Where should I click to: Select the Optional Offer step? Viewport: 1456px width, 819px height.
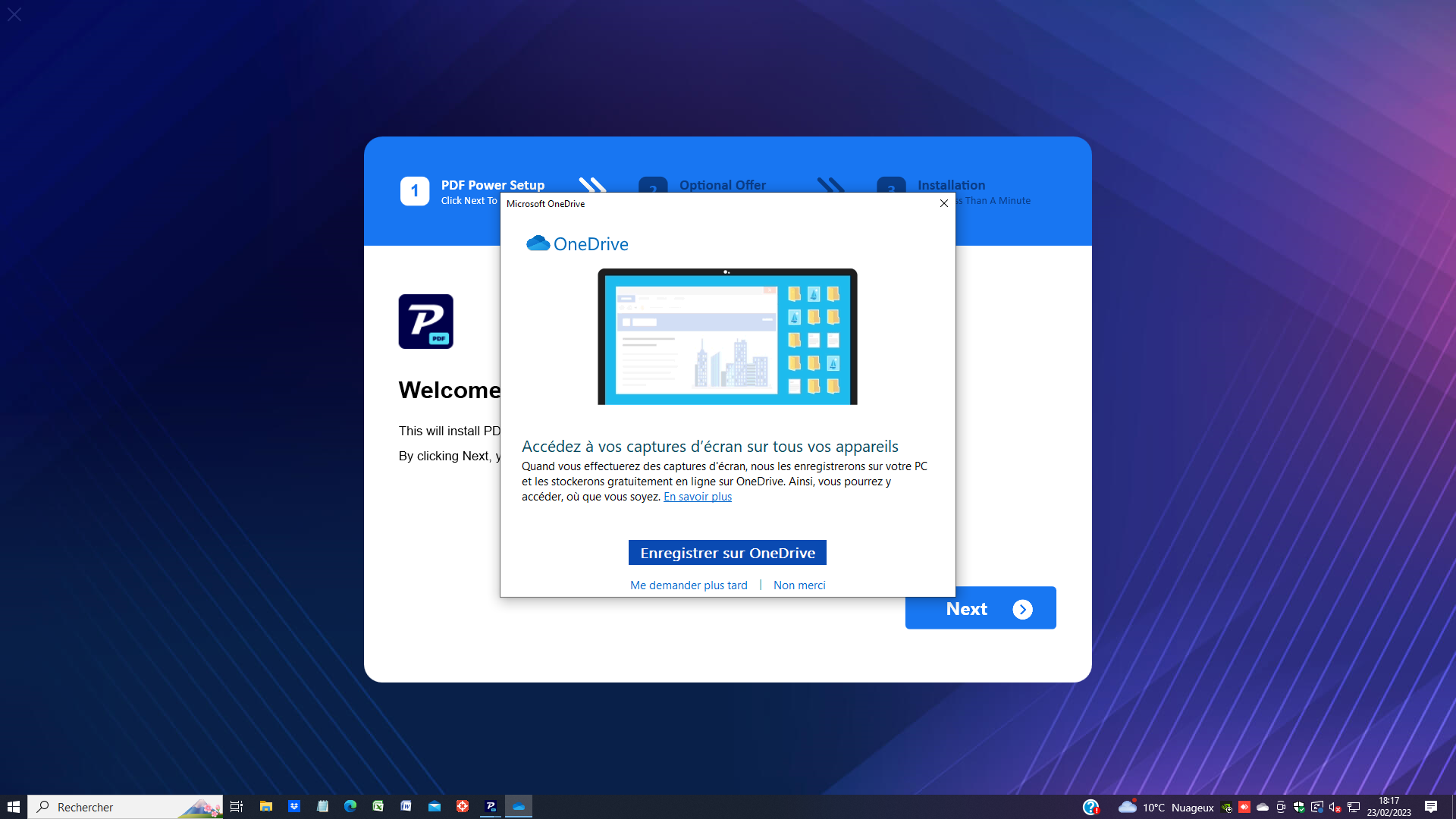[722, 185]
